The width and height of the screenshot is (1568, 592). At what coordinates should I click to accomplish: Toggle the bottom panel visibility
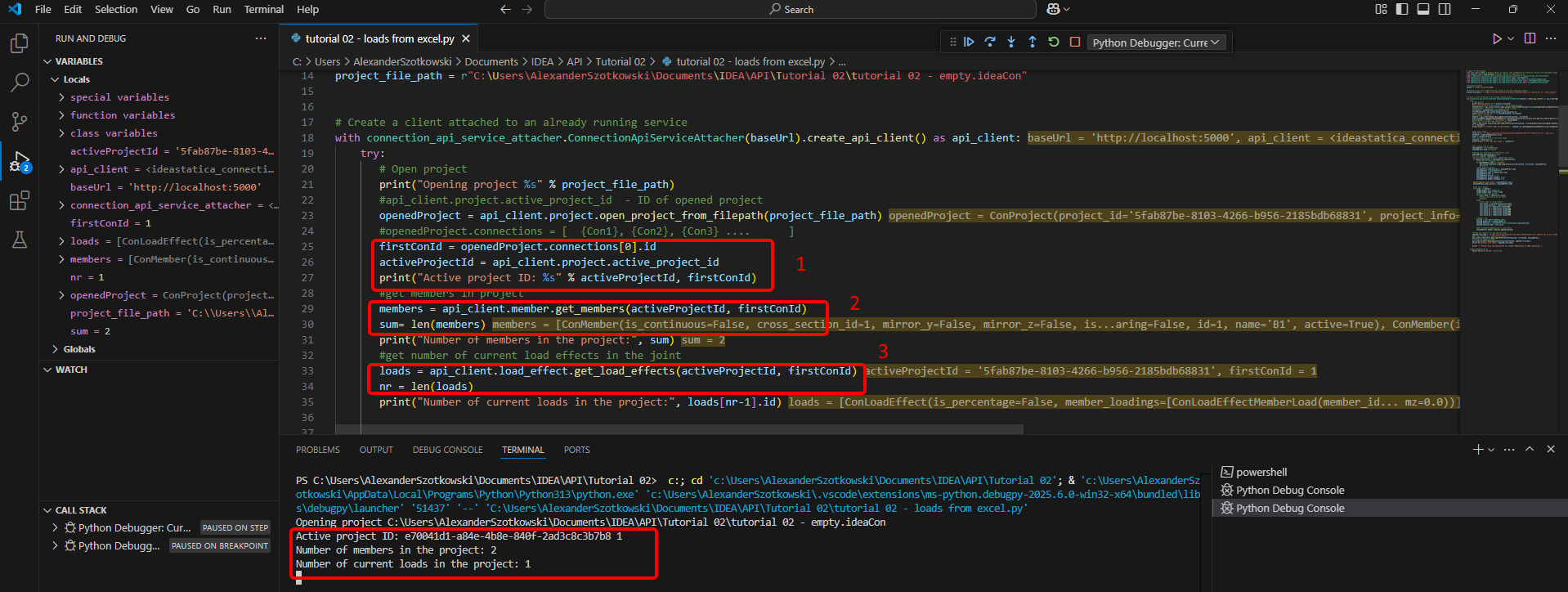(x=1423, y=9)
